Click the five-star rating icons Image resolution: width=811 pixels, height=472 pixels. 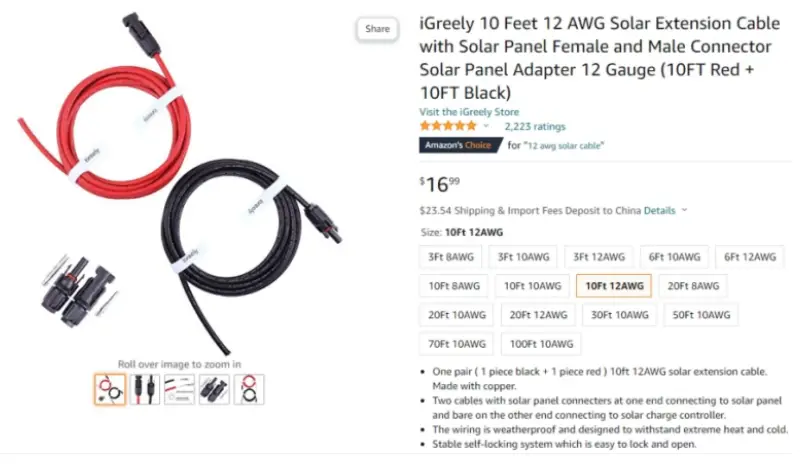pyautogui.click(x=448, y=126)
